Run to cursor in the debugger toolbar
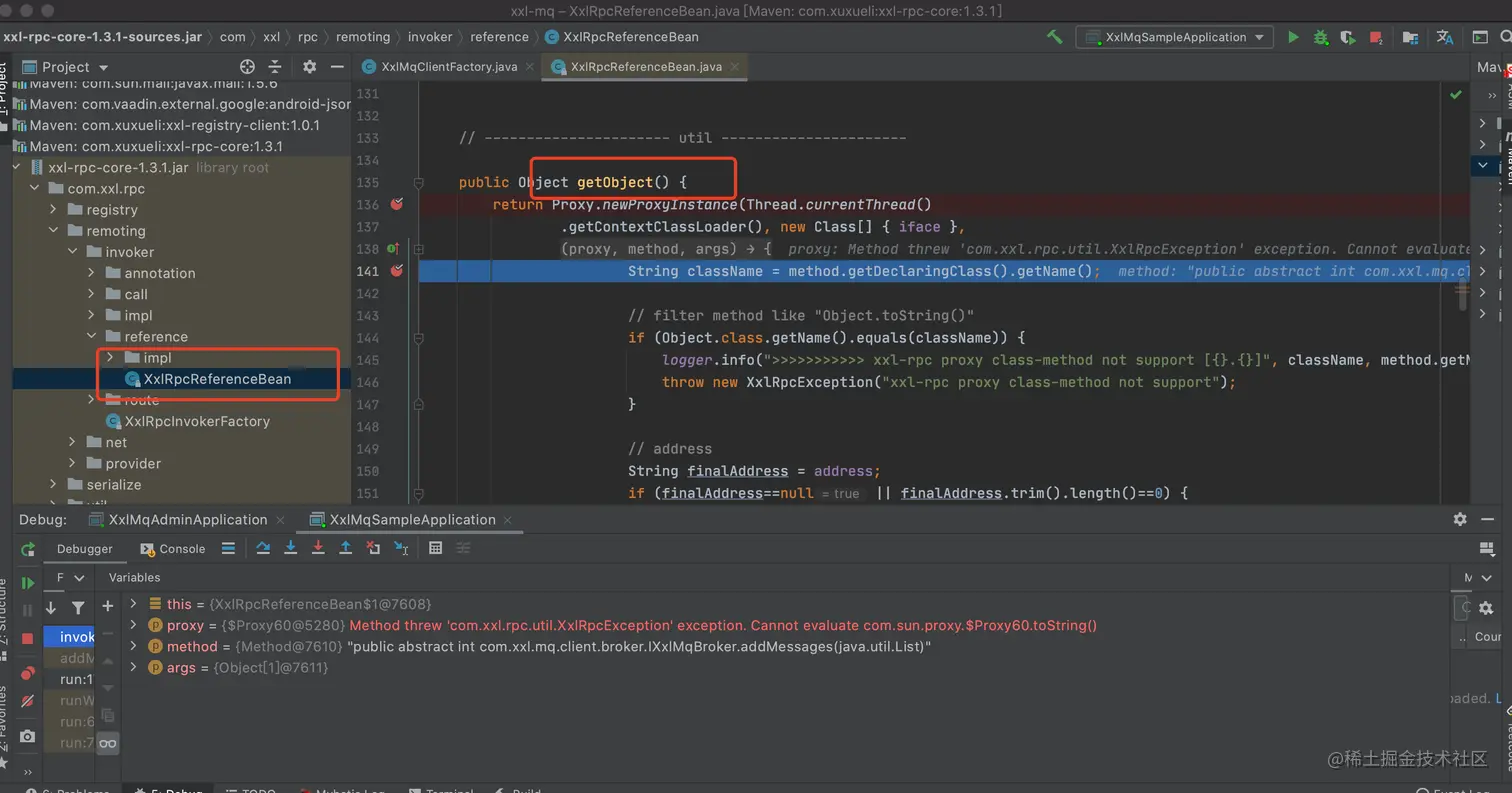Image resolution: width=1512 pixels, height=793 pixels. 401,548
